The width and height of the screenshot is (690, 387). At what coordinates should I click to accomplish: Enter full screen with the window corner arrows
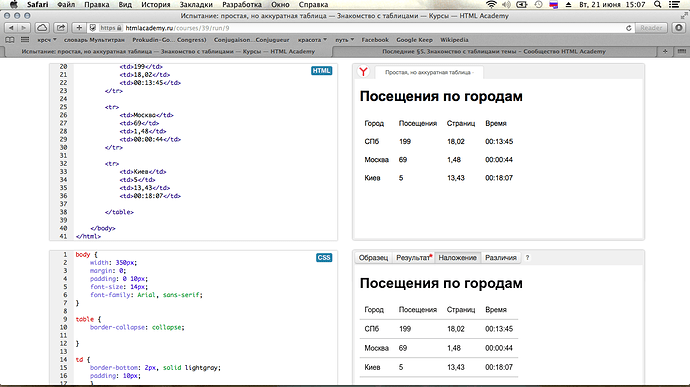tap(684, 15)
